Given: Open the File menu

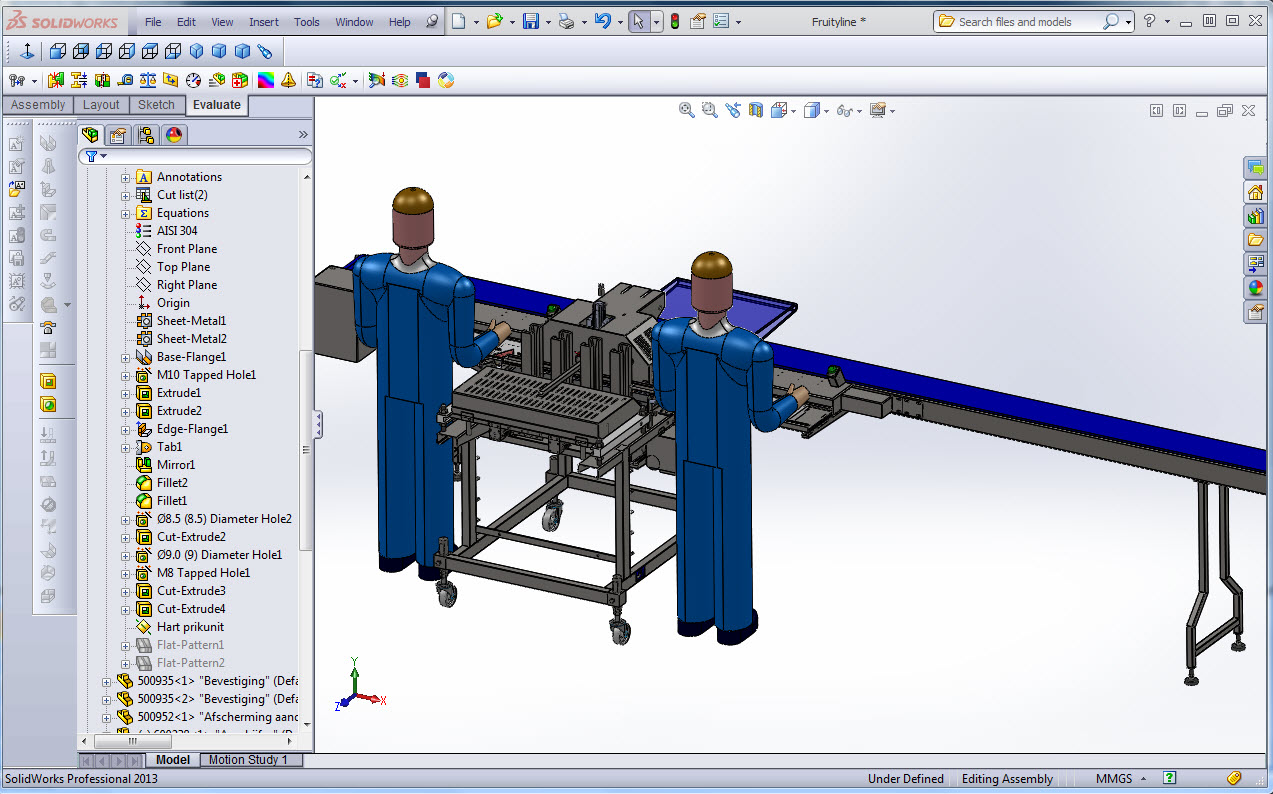Looking at the screenshot, I should [x=153, y=22].
